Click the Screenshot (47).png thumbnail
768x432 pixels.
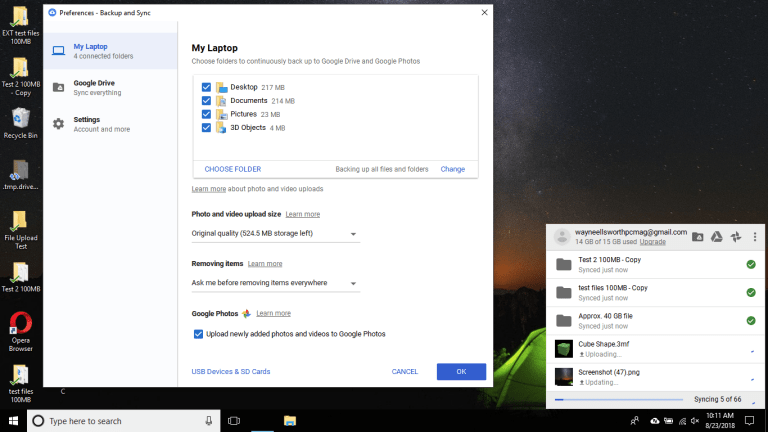[564, 377]
